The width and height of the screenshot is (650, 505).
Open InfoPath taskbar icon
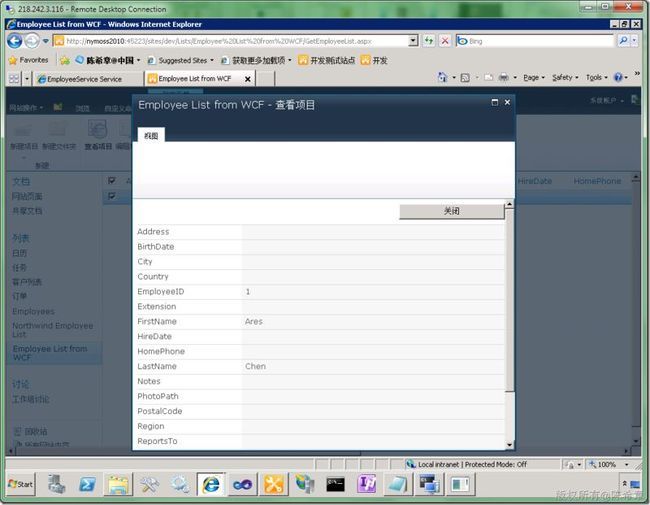(367, 484)
